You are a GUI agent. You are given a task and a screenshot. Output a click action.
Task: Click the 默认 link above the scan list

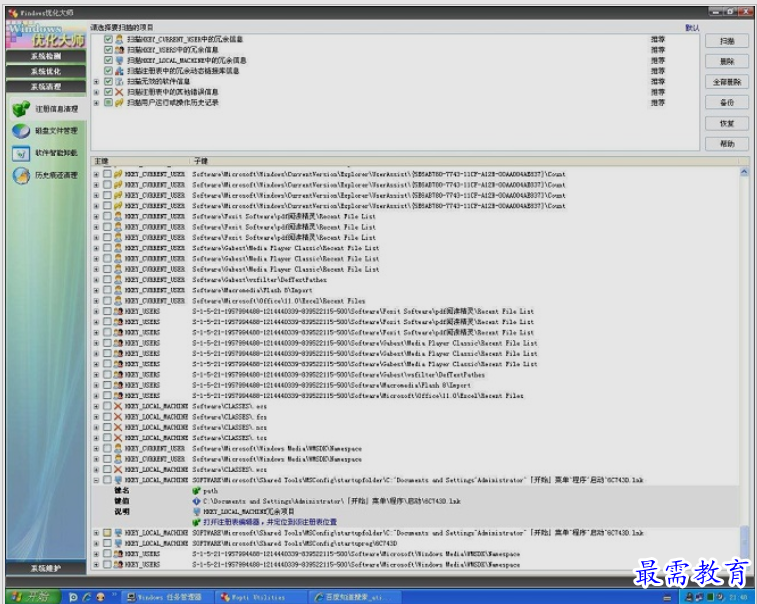coord(692,28)
